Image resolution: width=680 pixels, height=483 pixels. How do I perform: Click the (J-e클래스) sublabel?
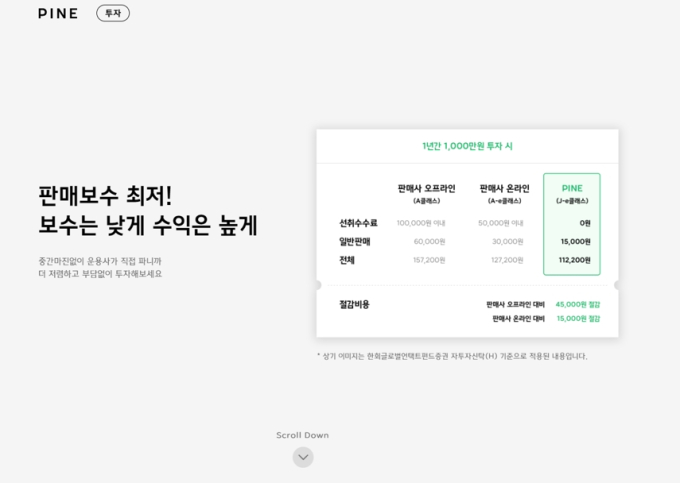point(572,201)
